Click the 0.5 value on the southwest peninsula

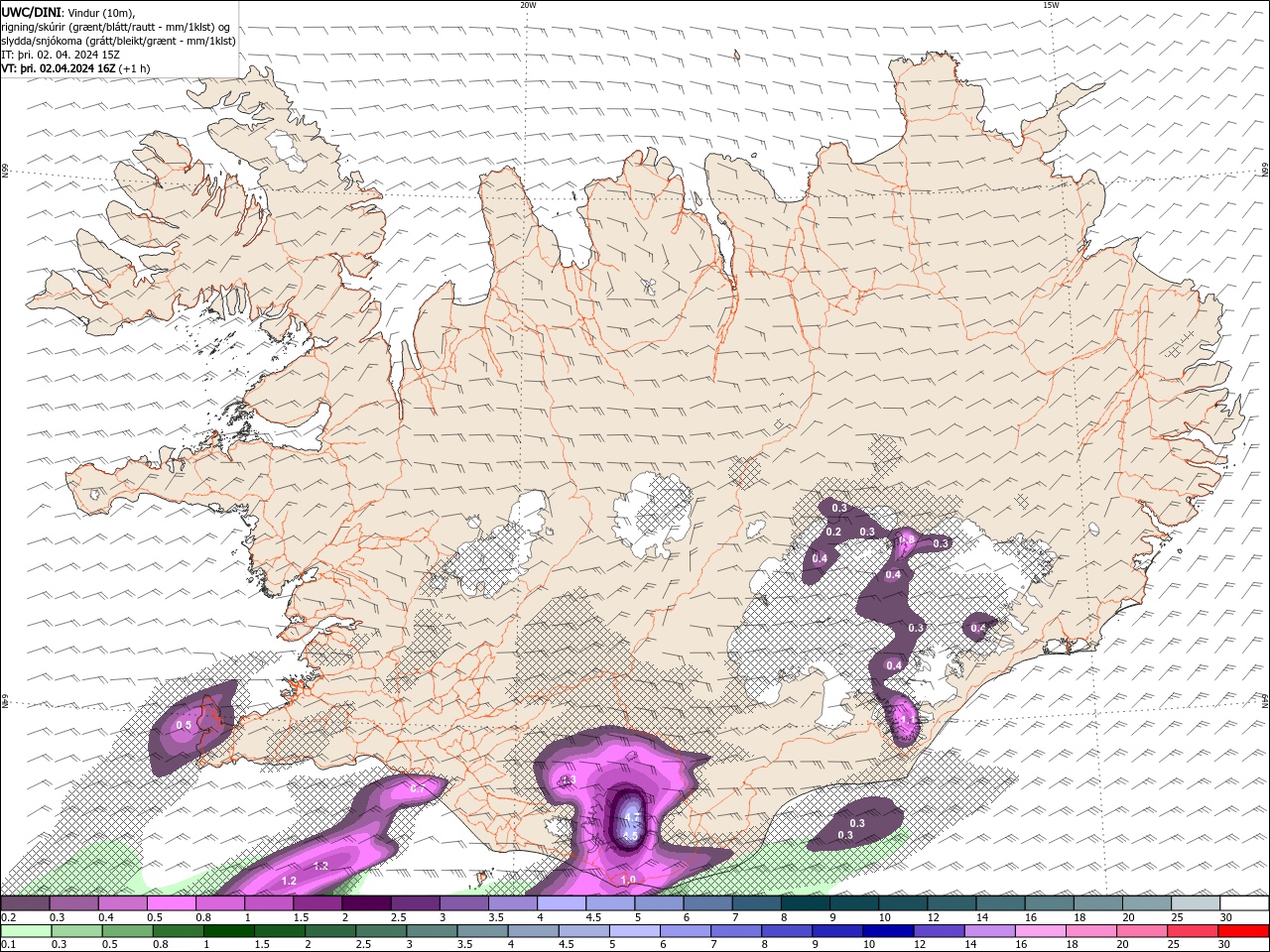(x=184, y=726)
